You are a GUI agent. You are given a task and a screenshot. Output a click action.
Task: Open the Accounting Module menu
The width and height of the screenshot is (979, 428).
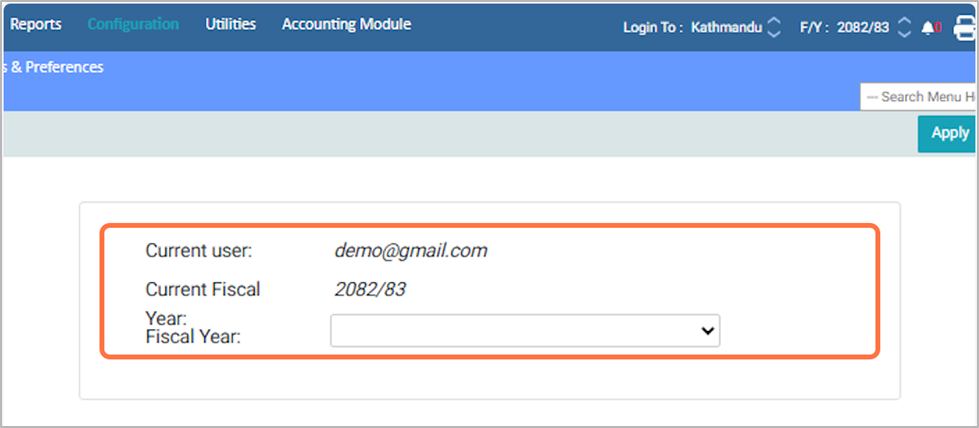[346, 24]
